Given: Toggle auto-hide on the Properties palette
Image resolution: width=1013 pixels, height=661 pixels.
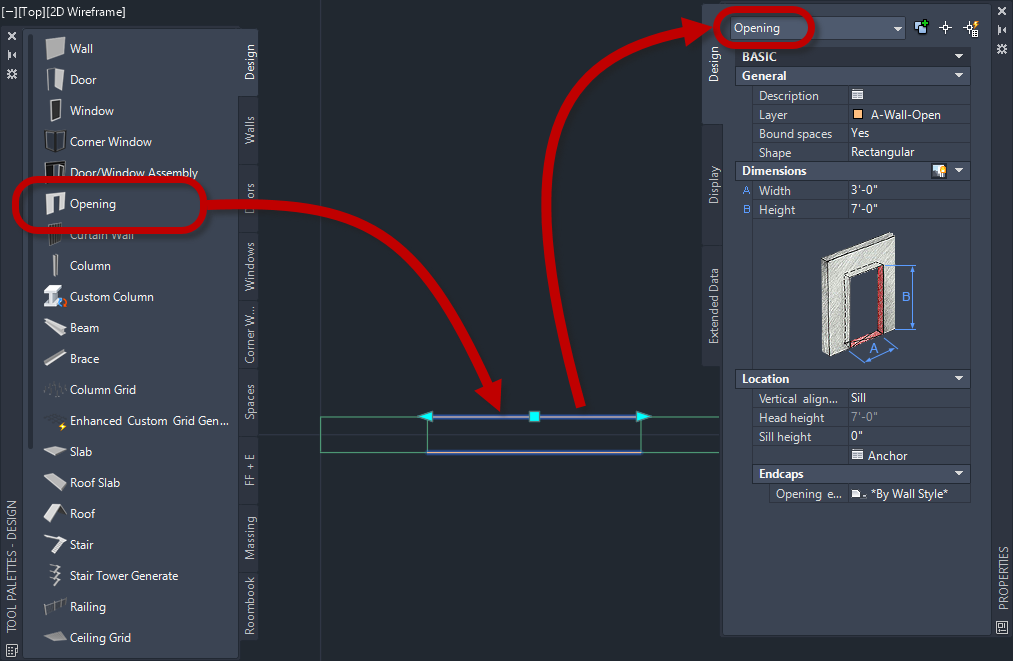Looking at the screenshot, I should 1001,30.
